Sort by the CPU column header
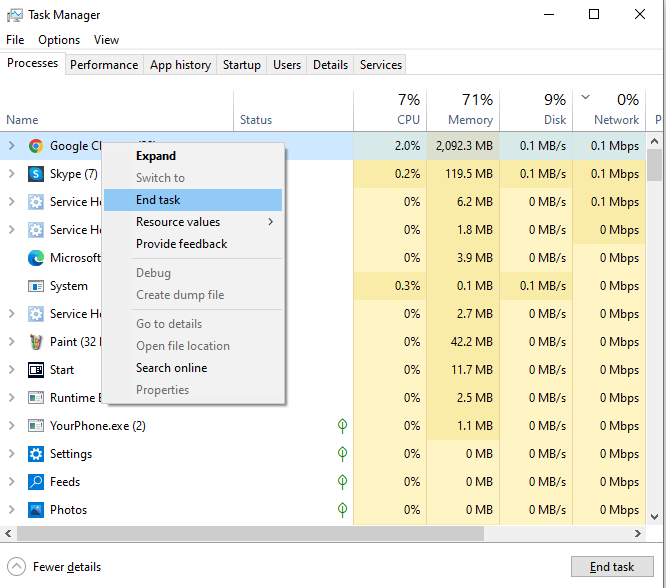The width and height of the screenshot is (666, 588). (x=390, y=110)
